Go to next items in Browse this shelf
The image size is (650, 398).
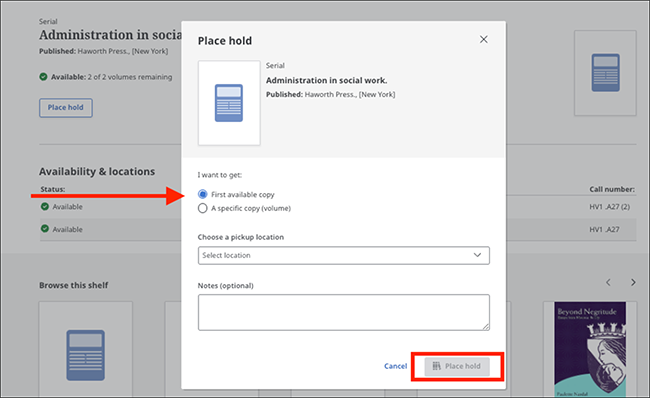click(x=633, y=283)
